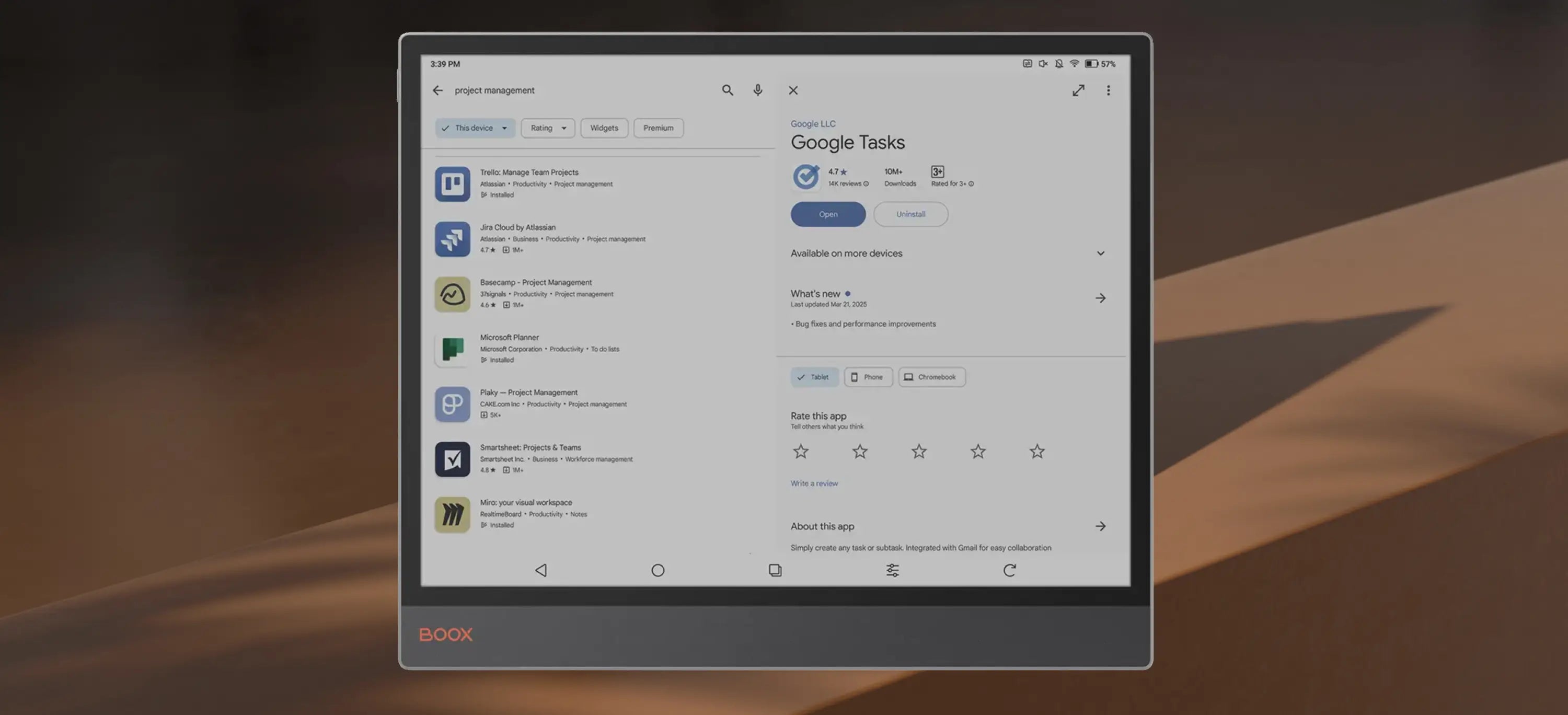Screen dimensions: 1568x715
Task: Open the Google Tasks app
Action: coord(828,214)
